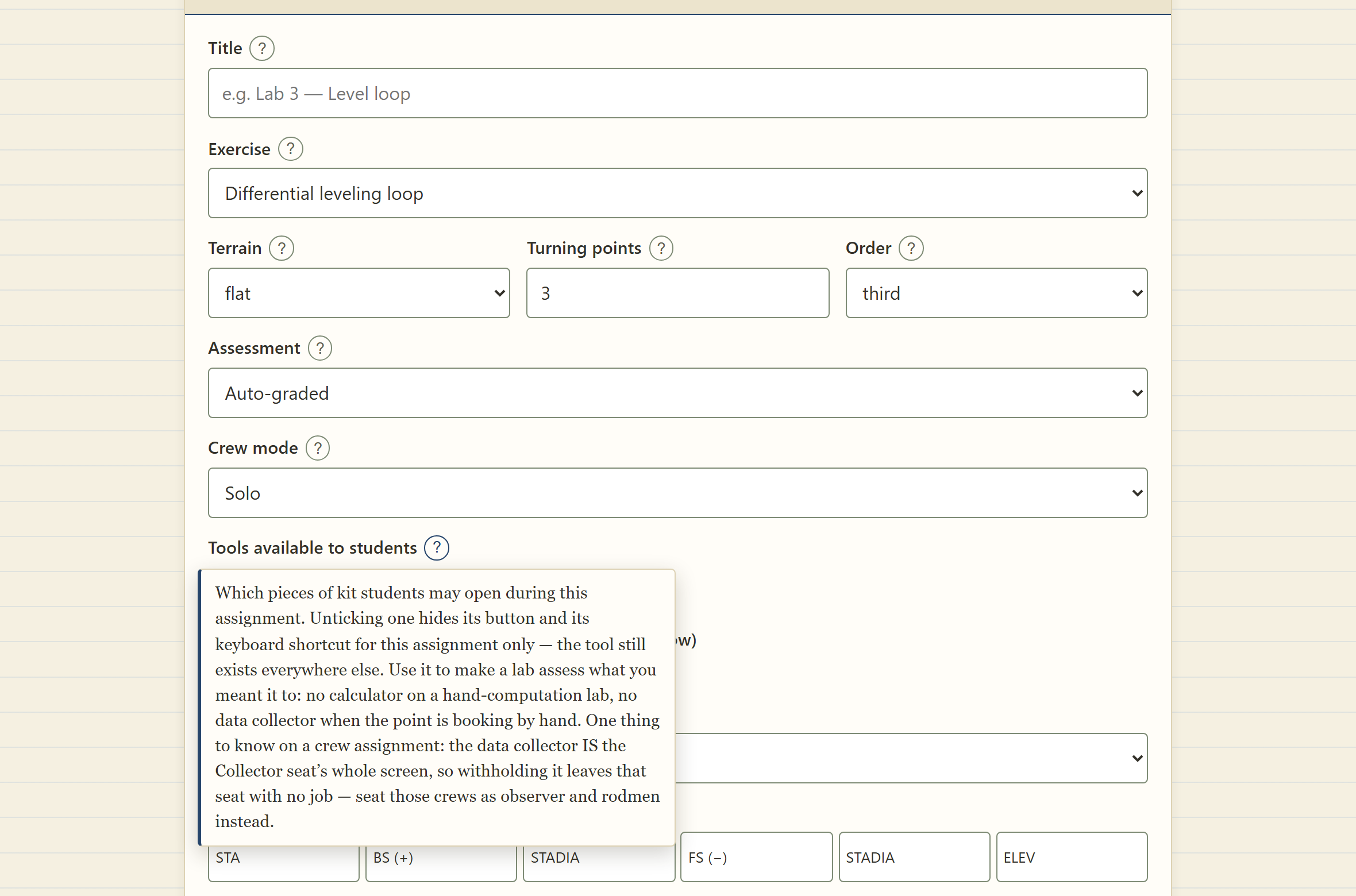Open the Terrain dropdown showing flat
Image resolution: width=1356 pixels, height=896 pixels.
[x=359, y=293]
